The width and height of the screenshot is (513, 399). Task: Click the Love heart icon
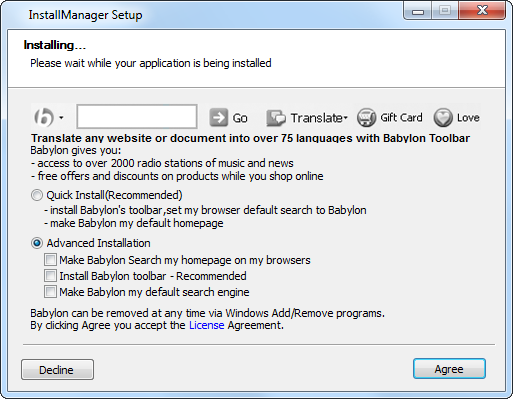[x=443, y=118]
